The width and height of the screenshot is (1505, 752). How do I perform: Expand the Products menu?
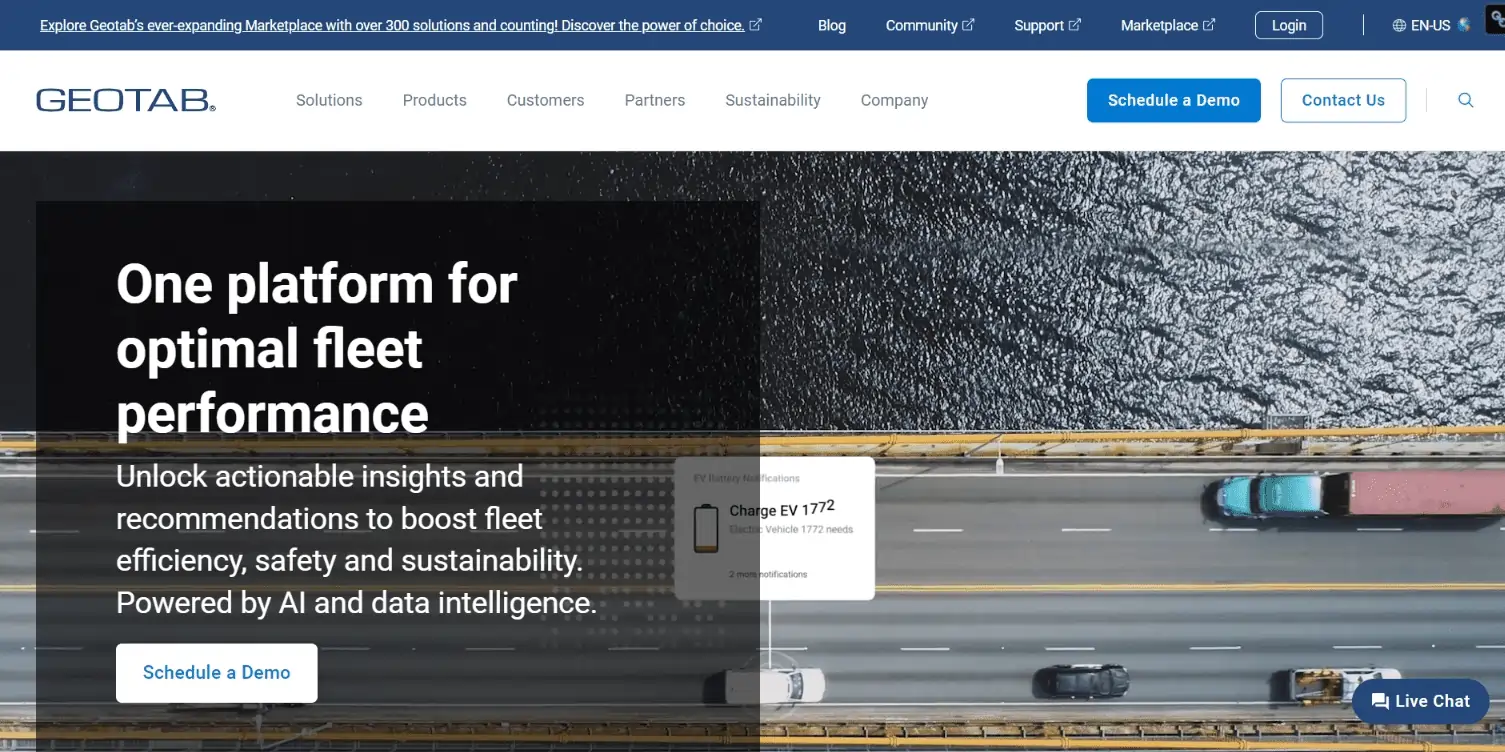tap(435, 100)
